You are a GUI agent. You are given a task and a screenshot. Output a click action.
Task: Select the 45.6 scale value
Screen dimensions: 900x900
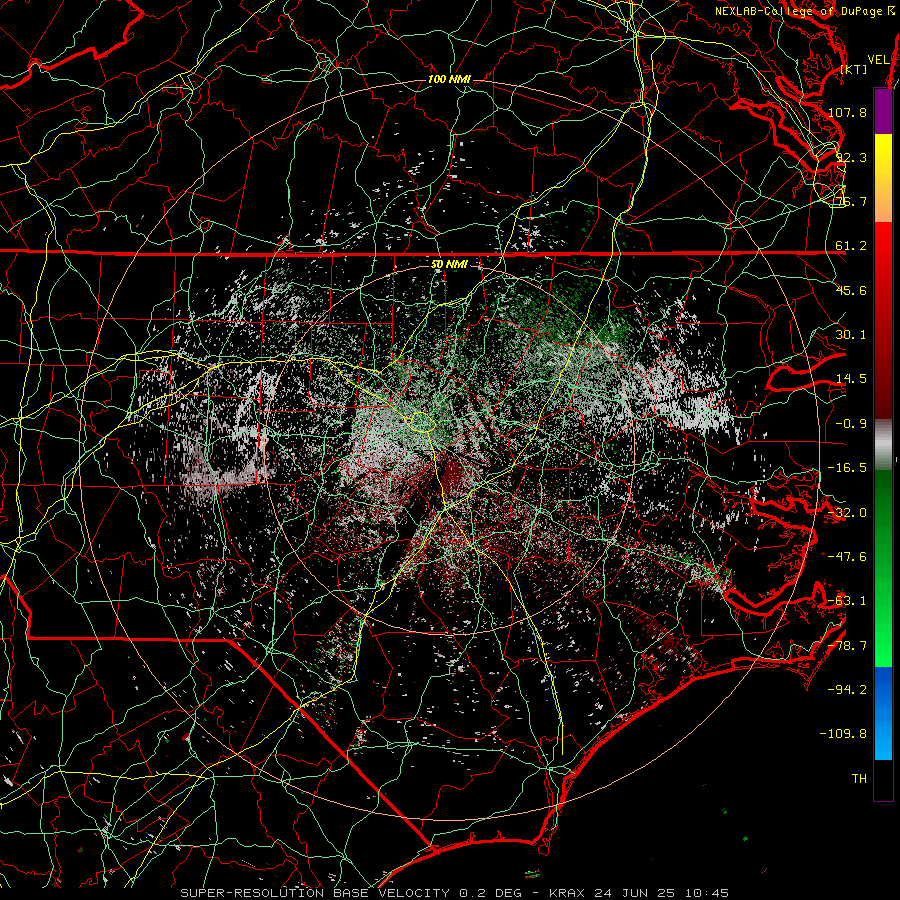[x=851, y=290]
